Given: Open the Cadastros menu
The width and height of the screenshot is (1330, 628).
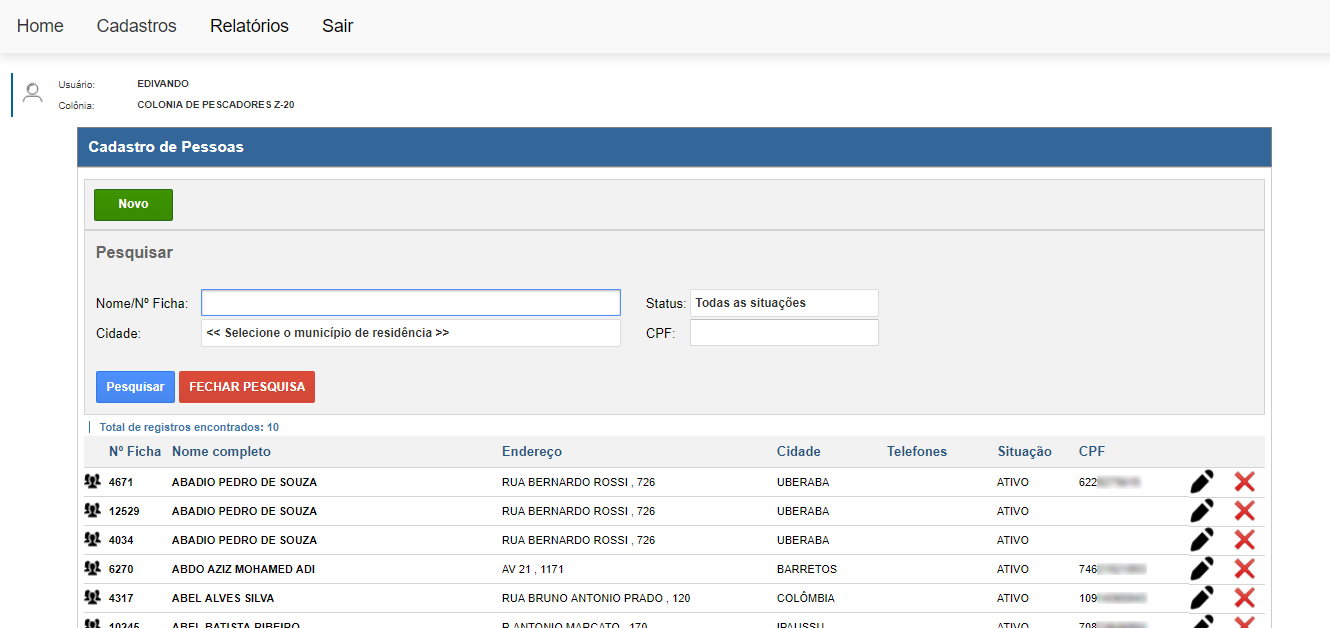Looking at the screenshot, I should click(x=136, y=26).
